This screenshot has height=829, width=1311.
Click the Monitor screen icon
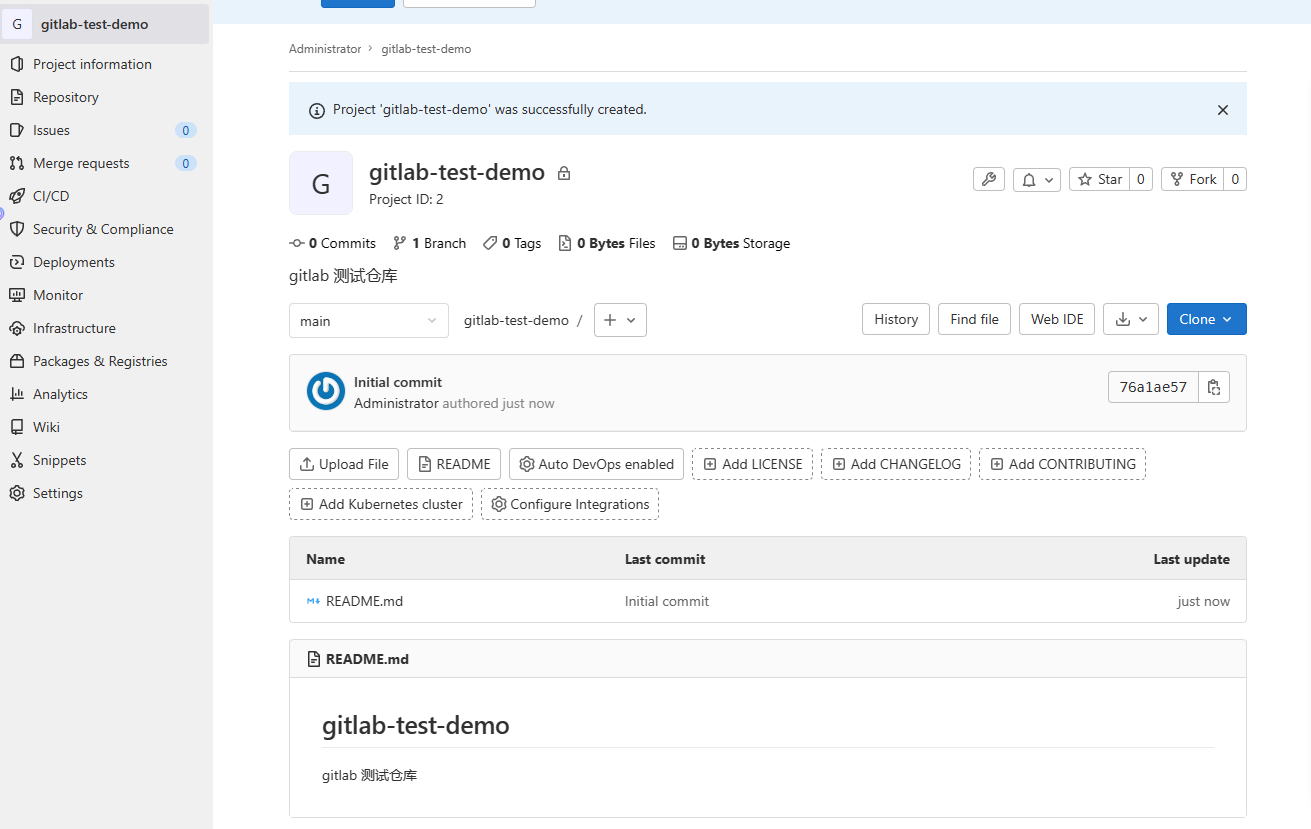coord(16,295)
